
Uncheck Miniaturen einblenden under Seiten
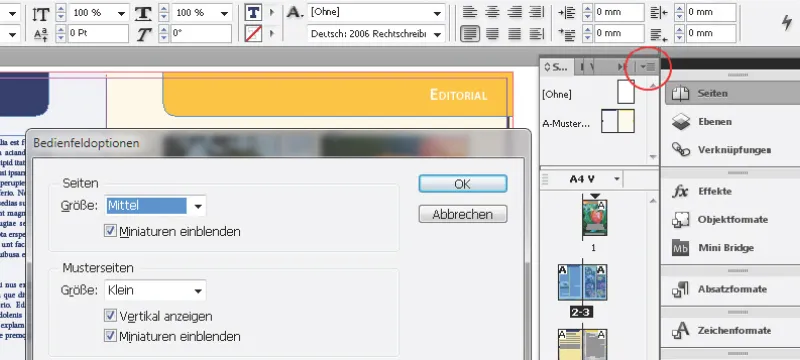tap(110, 231)
